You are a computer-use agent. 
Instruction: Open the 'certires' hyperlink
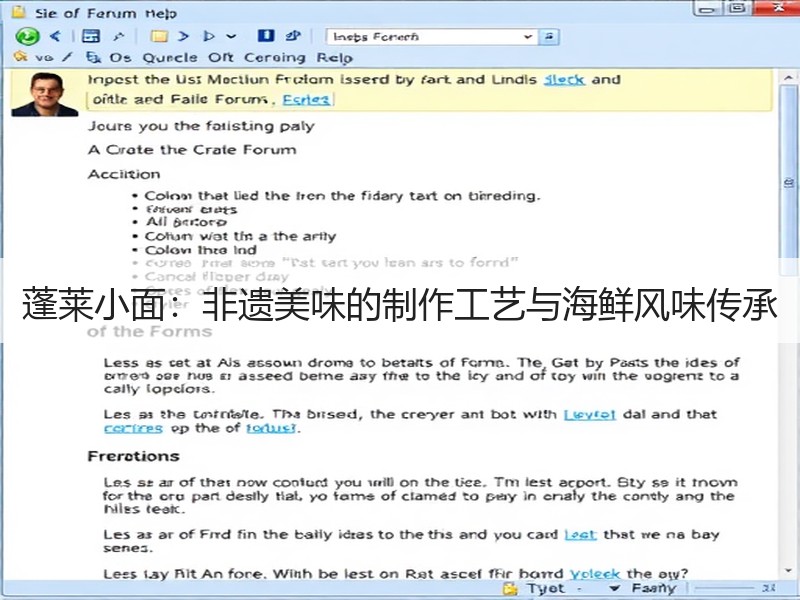pyautogui.click(x=134, y=428)
